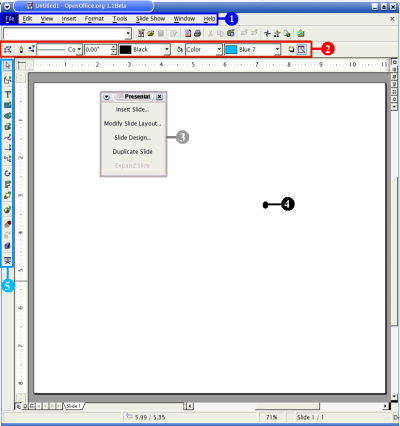Open the Slide Show menu
The height and width of the screenshot is (426, 400).
point(150,19)
